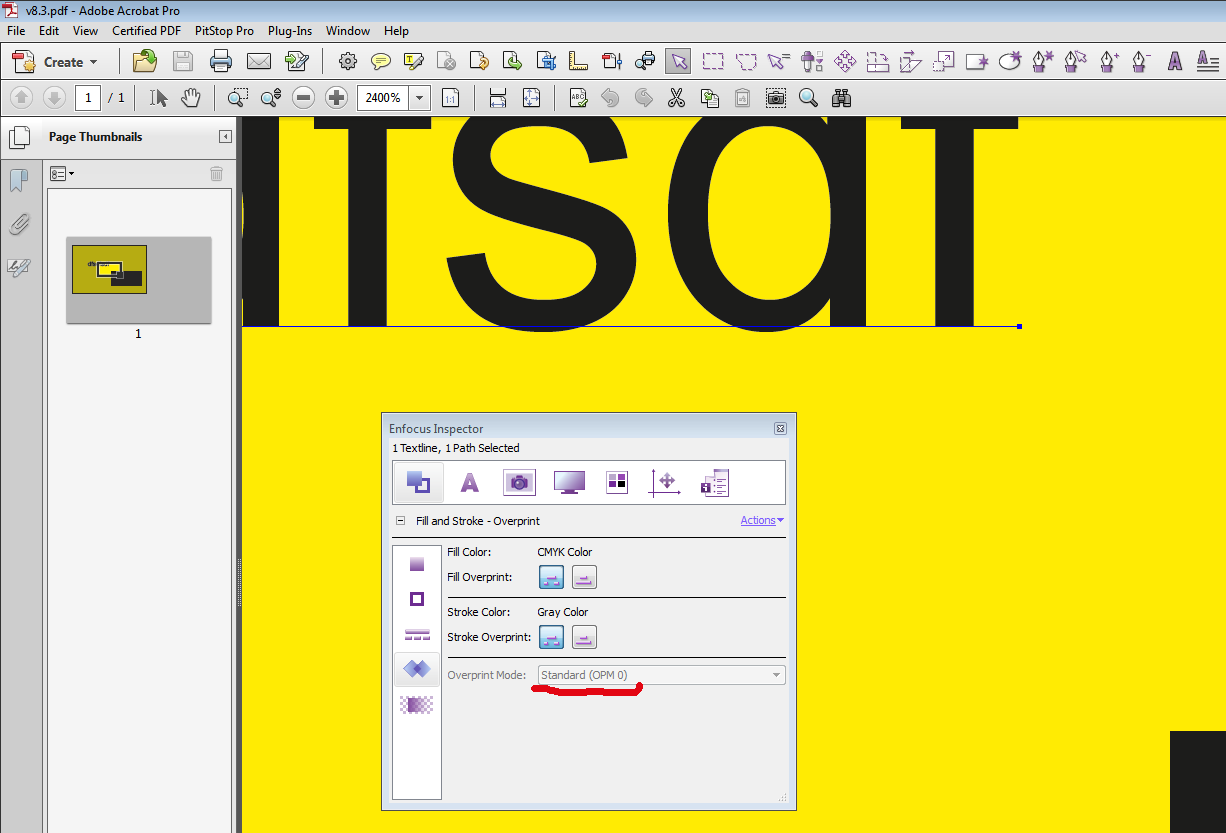Select the PitStop rectangular select area tool

point(713,62)
